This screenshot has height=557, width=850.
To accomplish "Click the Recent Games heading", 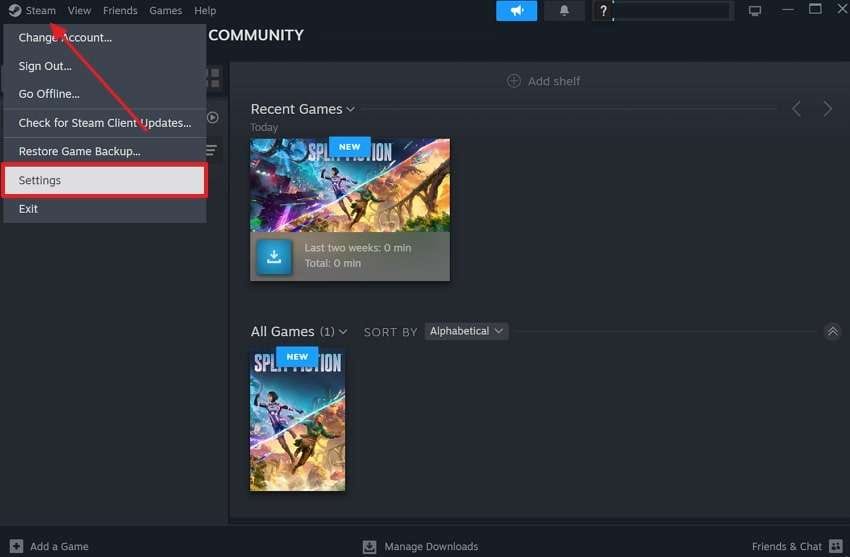I will pos(296,109).
